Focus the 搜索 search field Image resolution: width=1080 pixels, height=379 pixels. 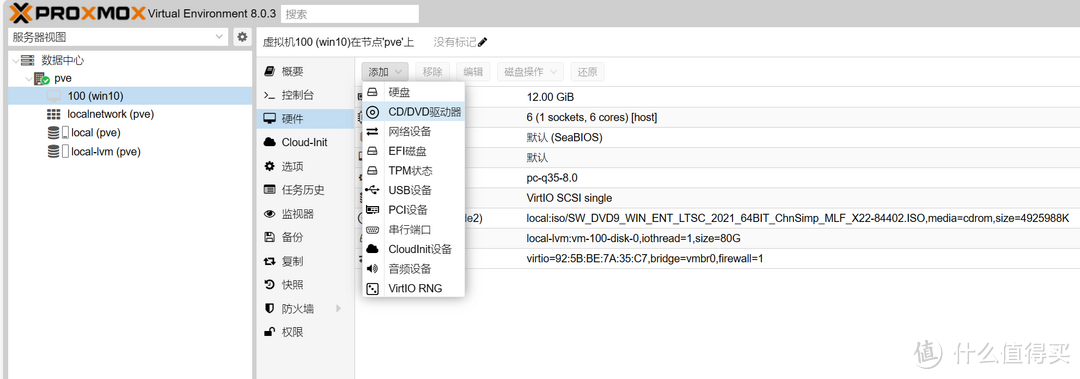pyautogui.click(x=350, y=14)
